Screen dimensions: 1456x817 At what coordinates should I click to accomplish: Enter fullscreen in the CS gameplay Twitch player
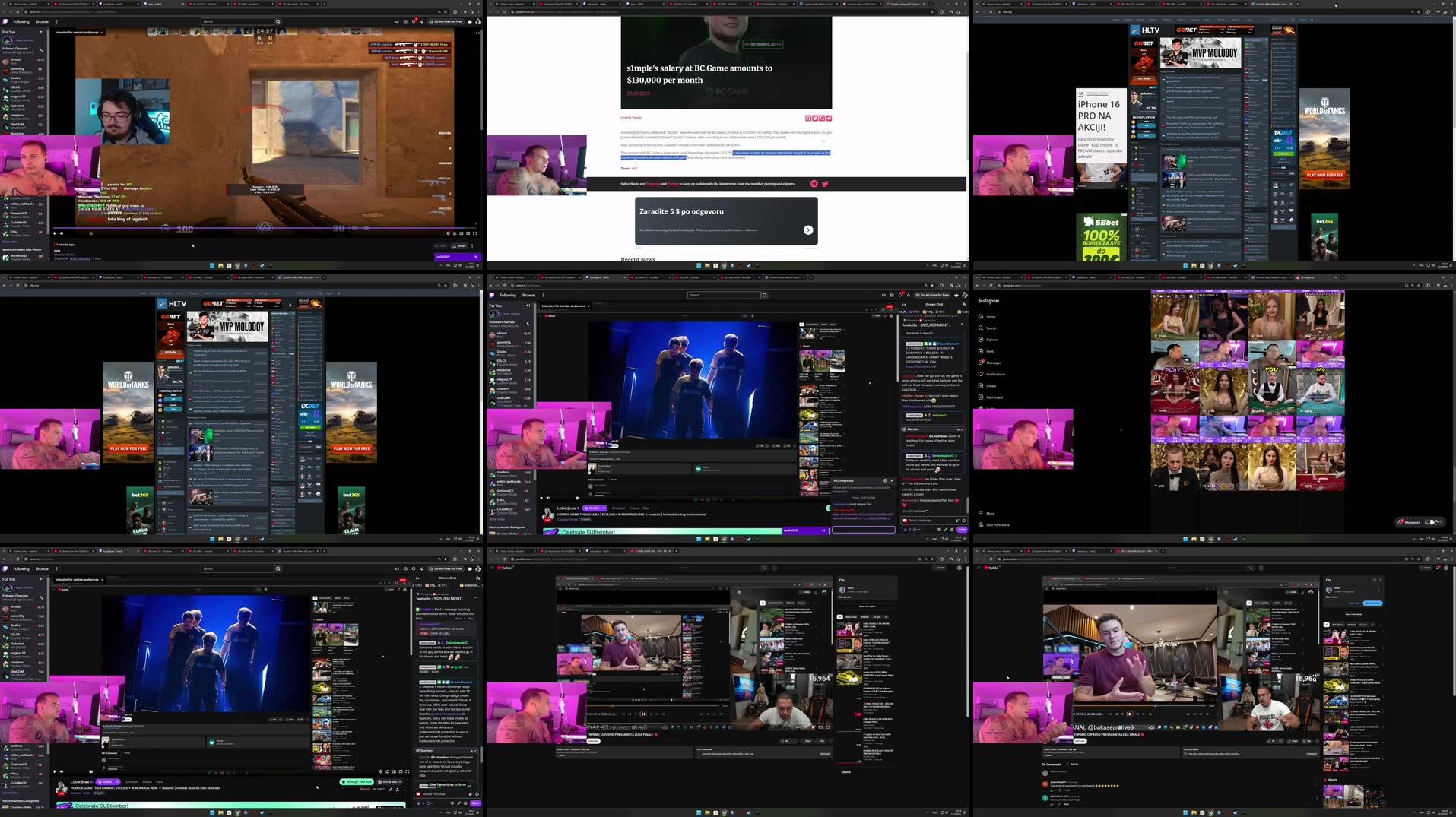pos(475,233)
